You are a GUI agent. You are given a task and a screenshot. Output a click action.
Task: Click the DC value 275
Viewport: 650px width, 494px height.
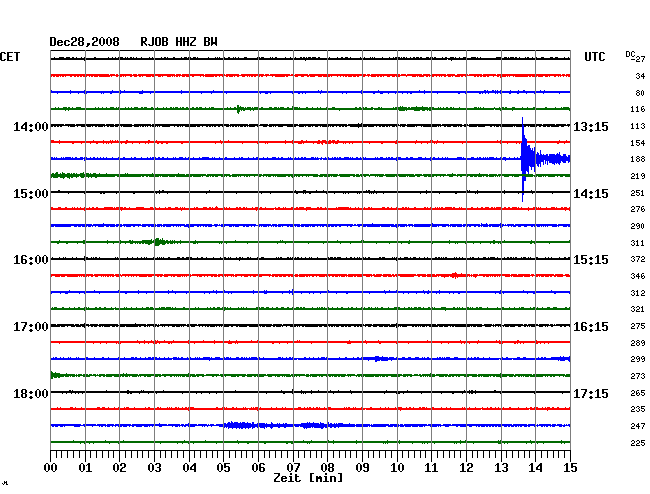pyautogui.click(x=638, y=326)
